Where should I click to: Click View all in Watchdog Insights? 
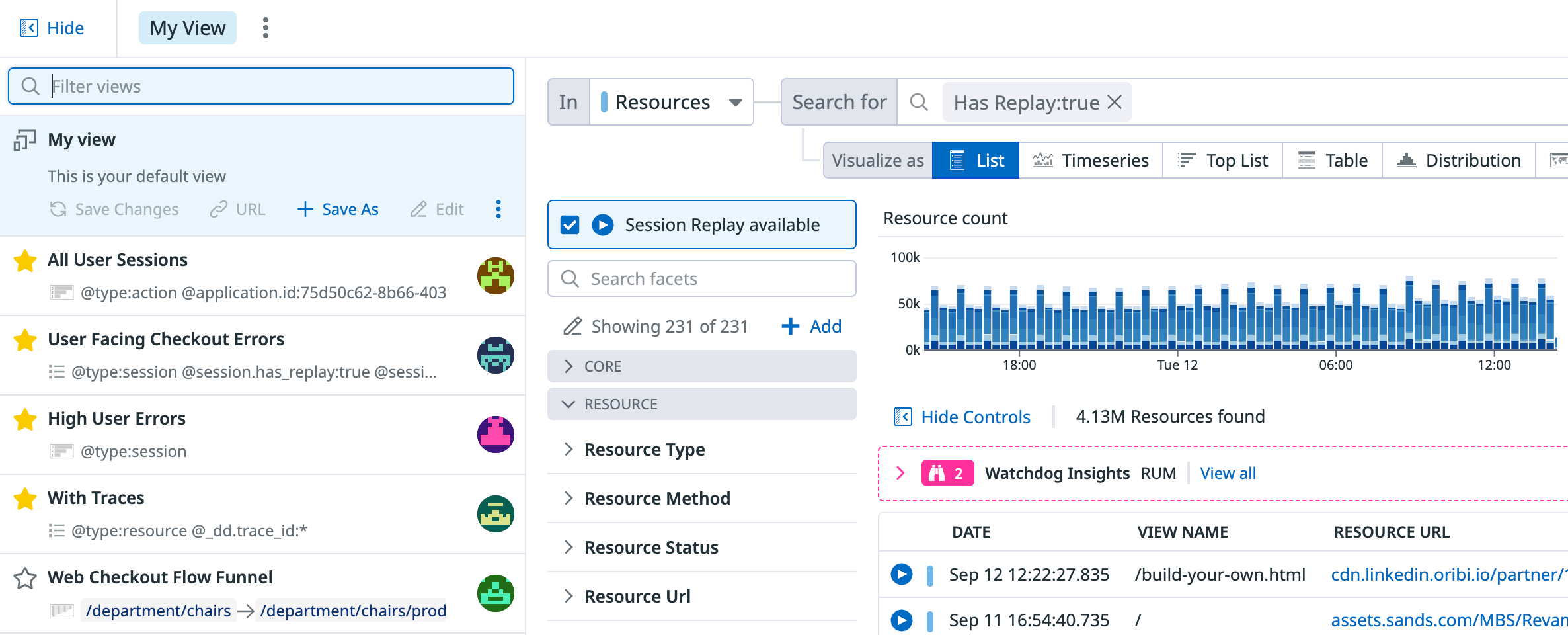[1227, 473]
